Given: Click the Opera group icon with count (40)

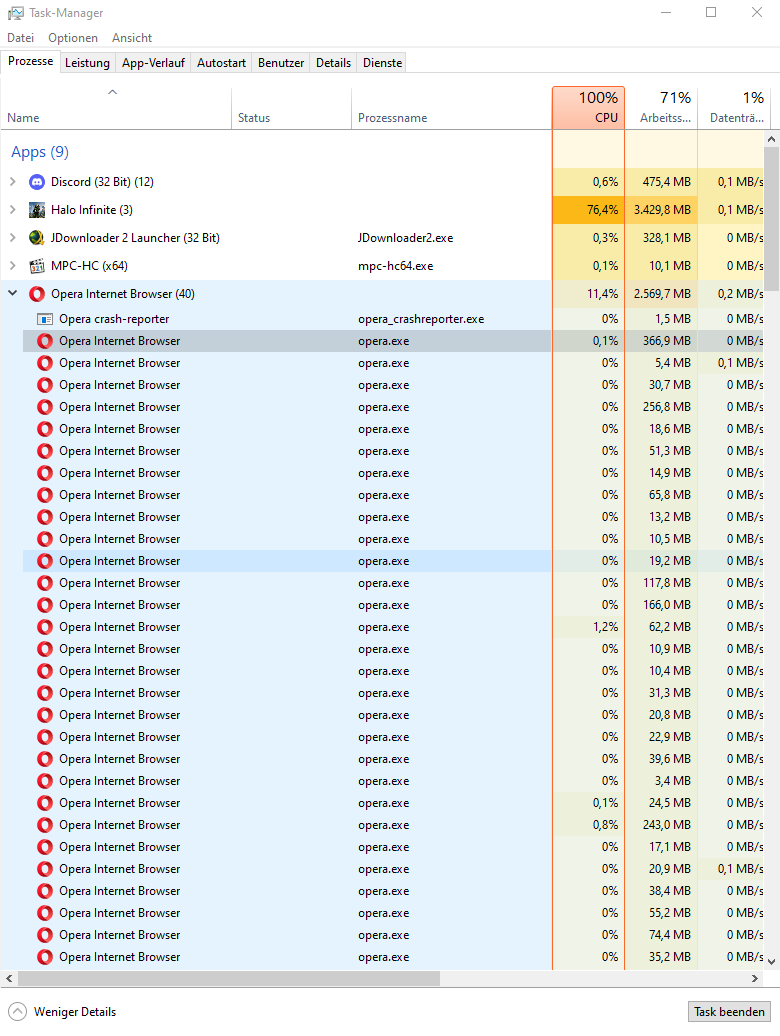Looking at the screenshot, I should click(37, 294).
